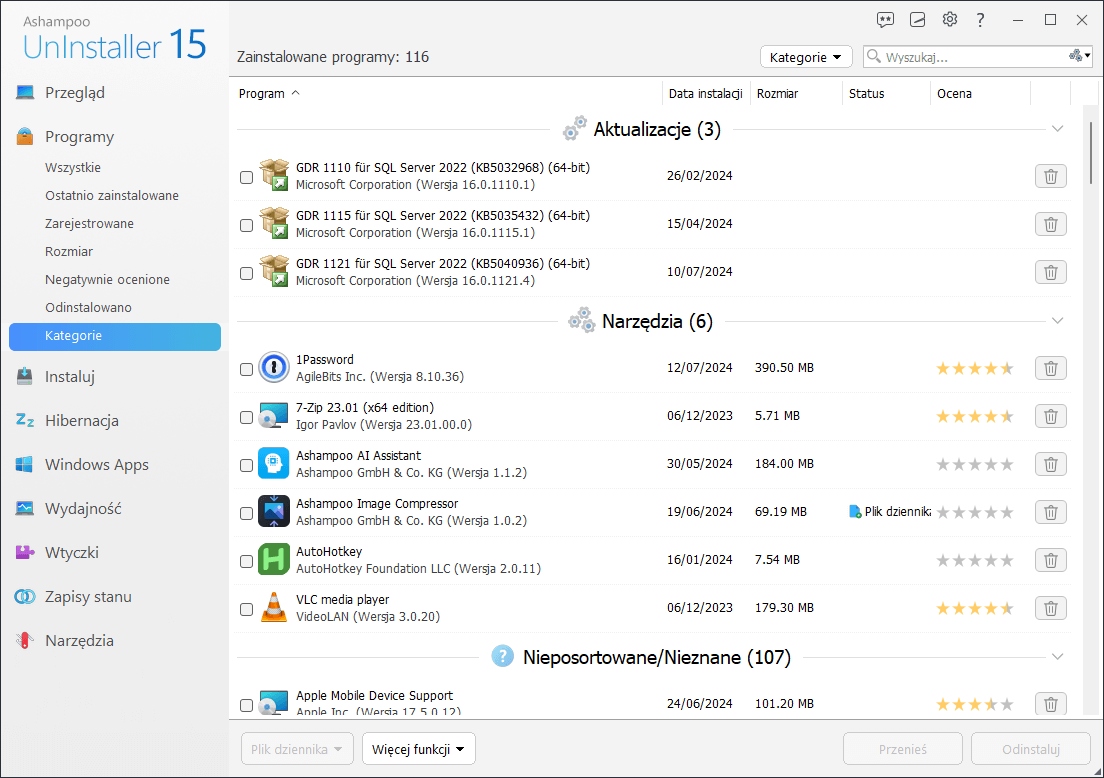Select Ostatnio zainstalowane in sidebar
The image size is (1104, 778).
[112, 196]
